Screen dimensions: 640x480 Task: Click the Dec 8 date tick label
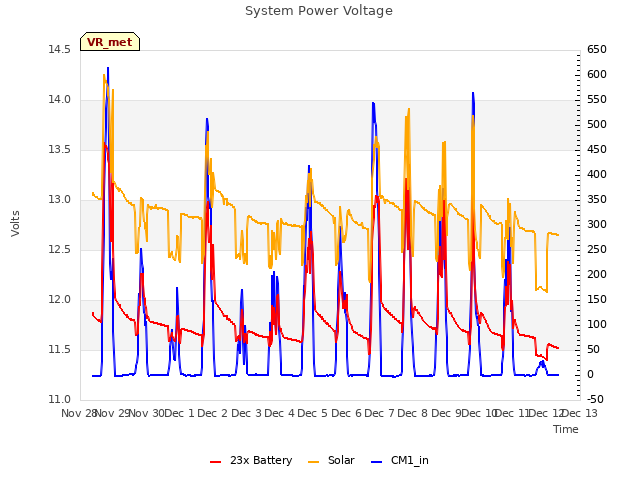pyautogui.click(x=413, y=413)
